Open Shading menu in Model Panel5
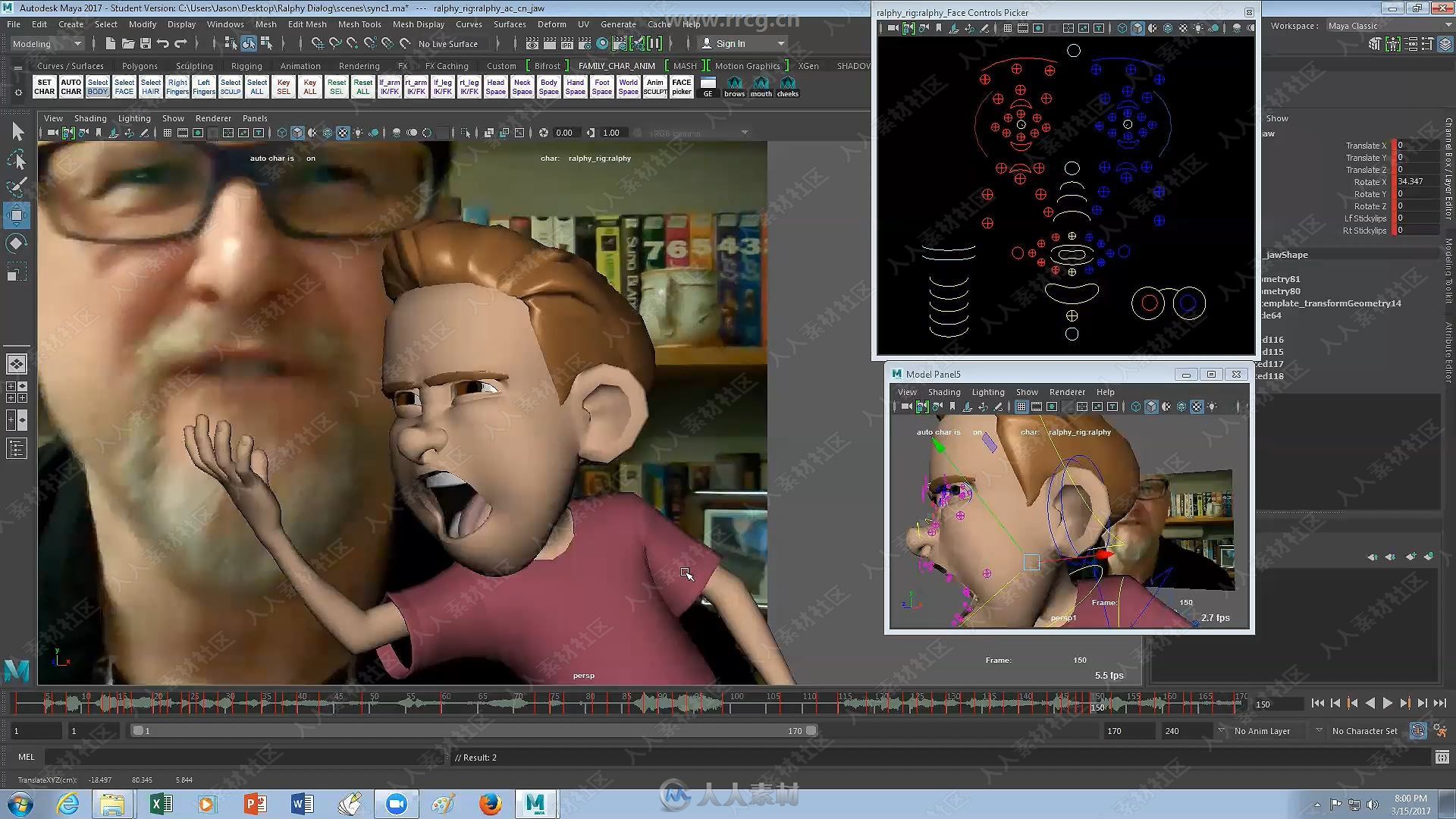 pyautogui.click(x=944, y=392)
